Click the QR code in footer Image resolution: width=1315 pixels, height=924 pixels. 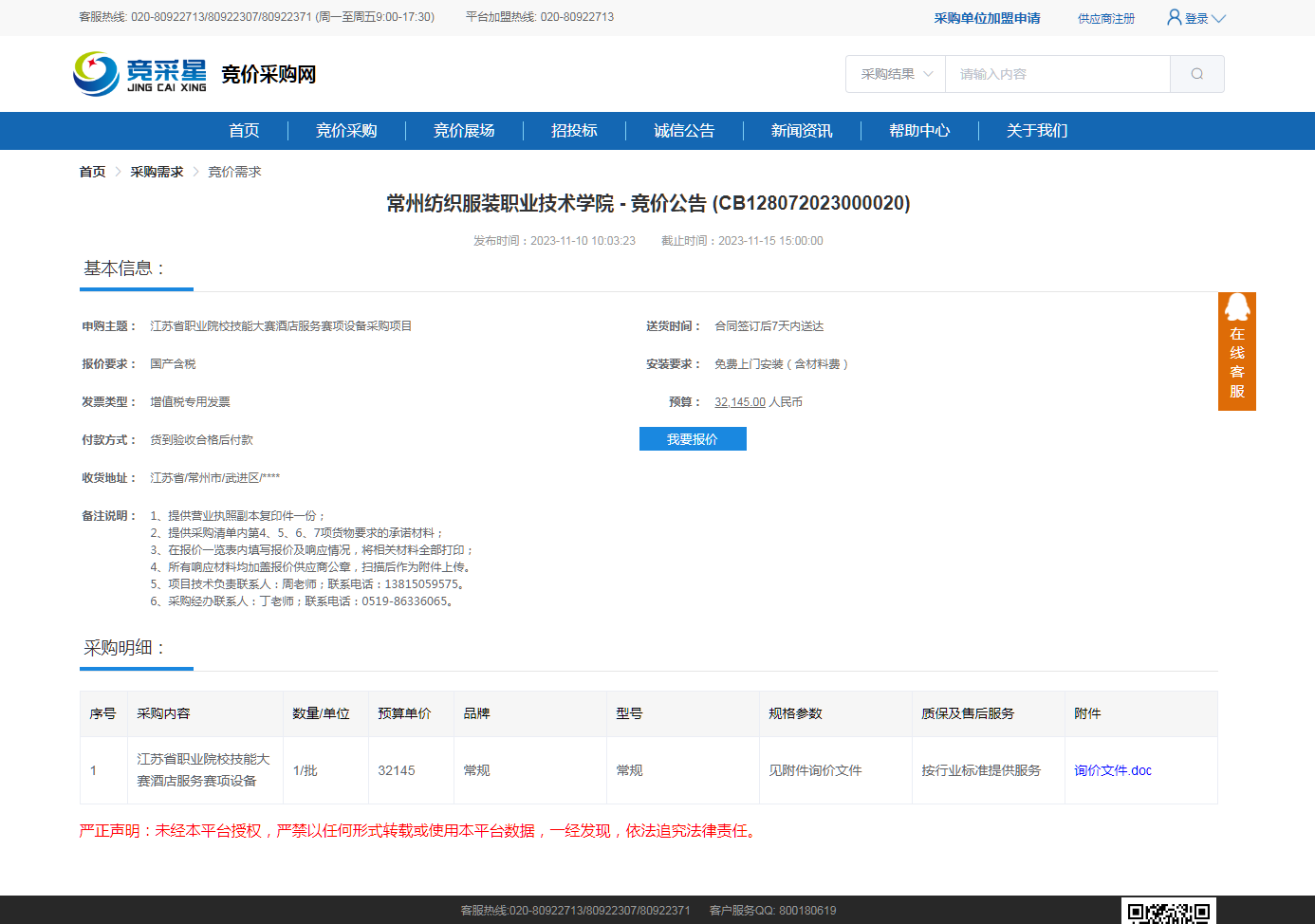point(1168,913)
